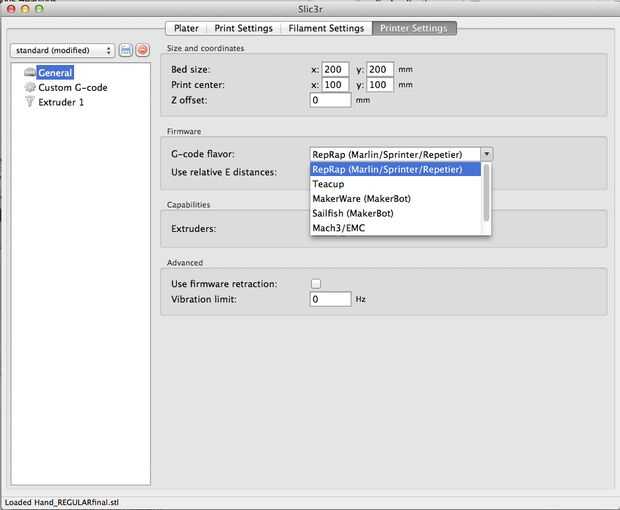This screenshot has width=620, height=510.
Task: Open the Extruder 1 settings
Action: [61, 102]
